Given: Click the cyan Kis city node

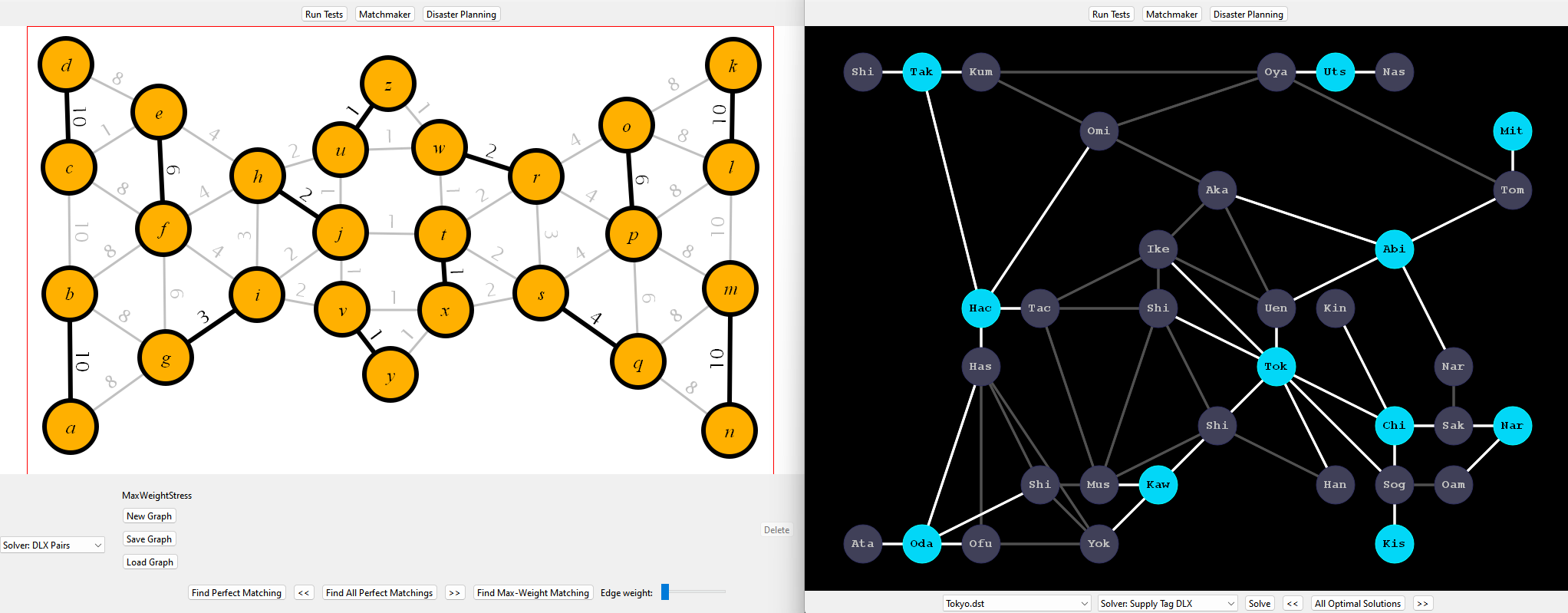Looking at the screenshot, I should (x=1394, y=544).
